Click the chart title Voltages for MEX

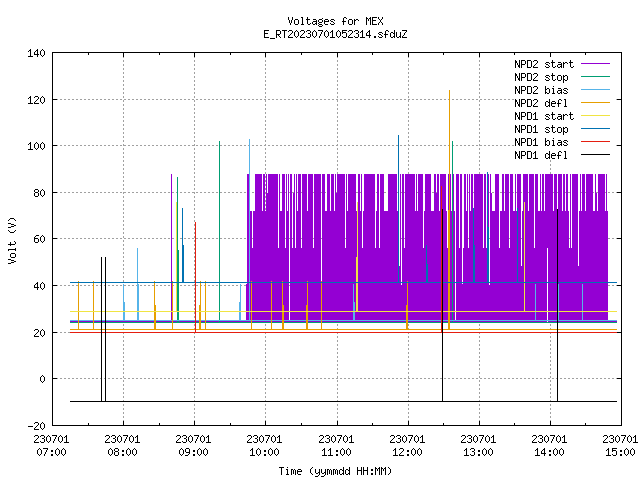pos(335,21)
